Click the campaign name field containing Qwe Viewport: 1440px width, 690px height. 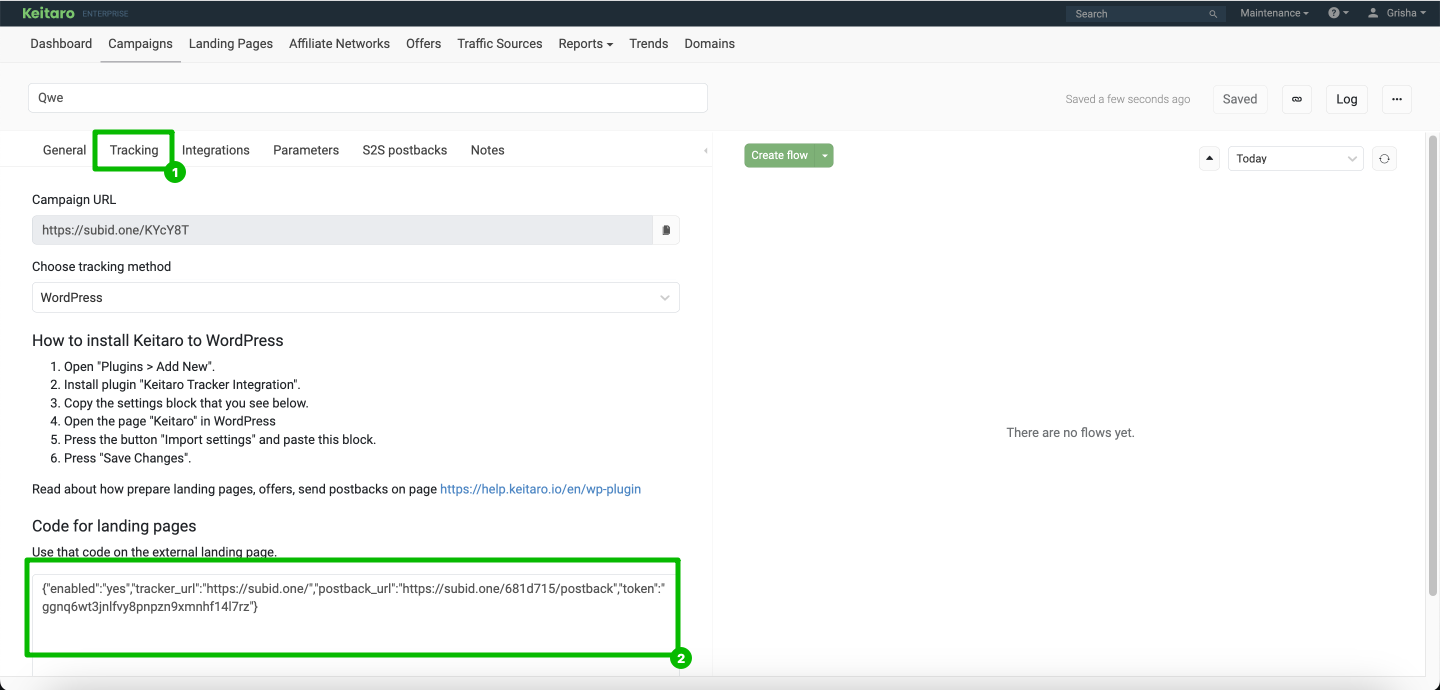368,98
